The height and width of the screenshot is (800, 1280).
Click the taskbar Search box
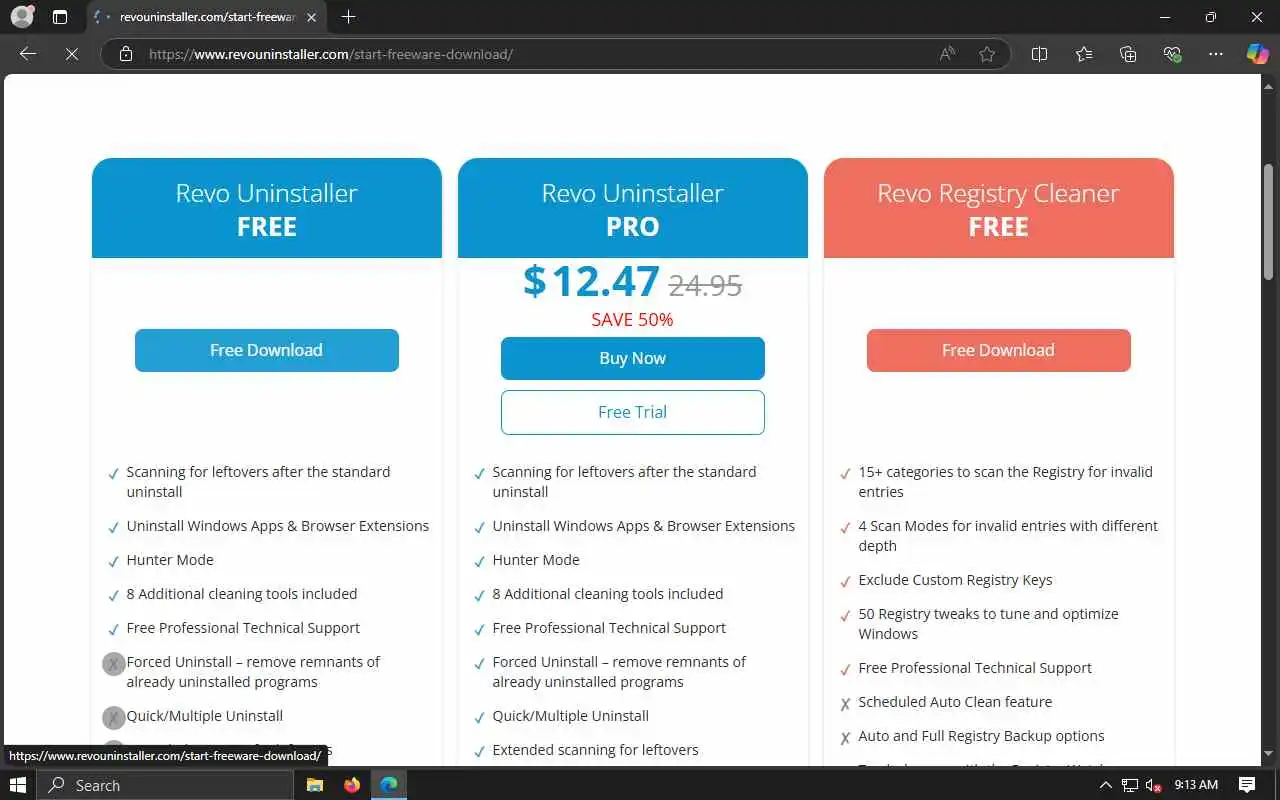tap(166, 785)
